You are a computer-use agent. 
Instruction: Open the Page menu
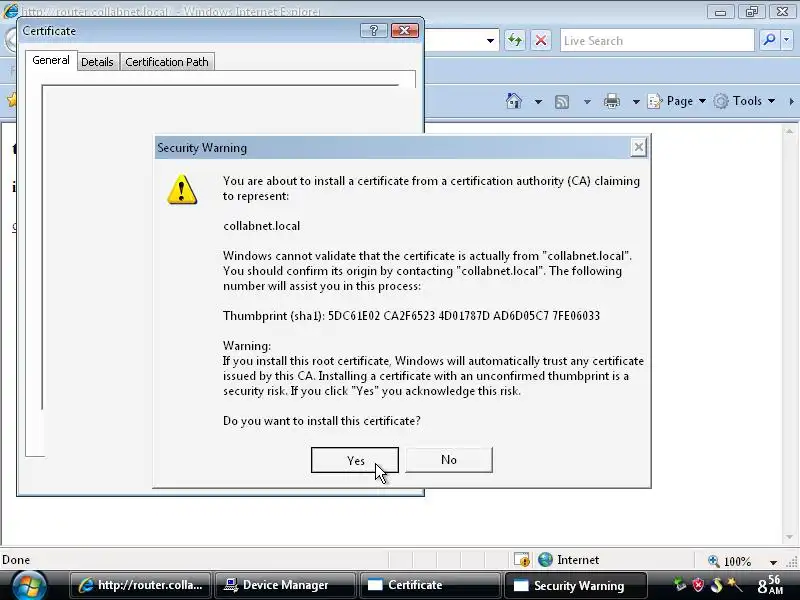(x=677, y=101)
